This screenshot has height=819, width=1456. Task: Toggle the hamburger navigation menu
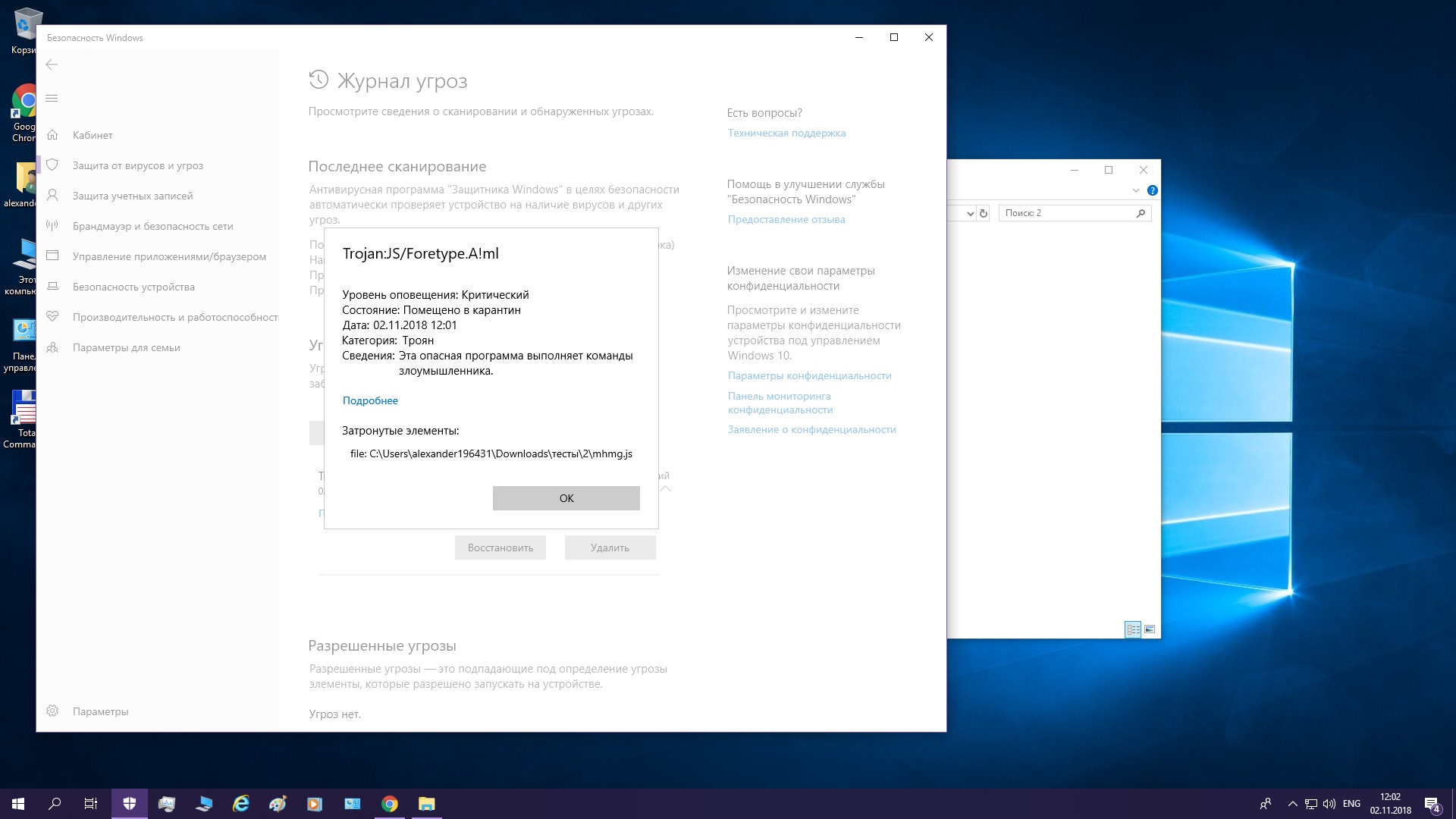[52, 99]
